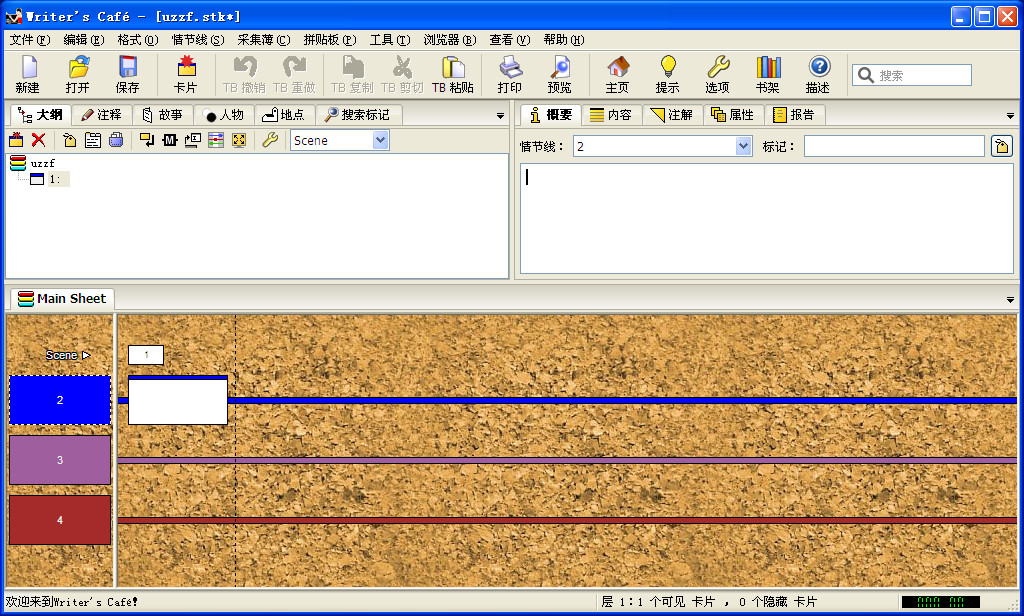Click the 卡片 (Card) toolbar icon
1024x616 pixels.
(186, 73)
